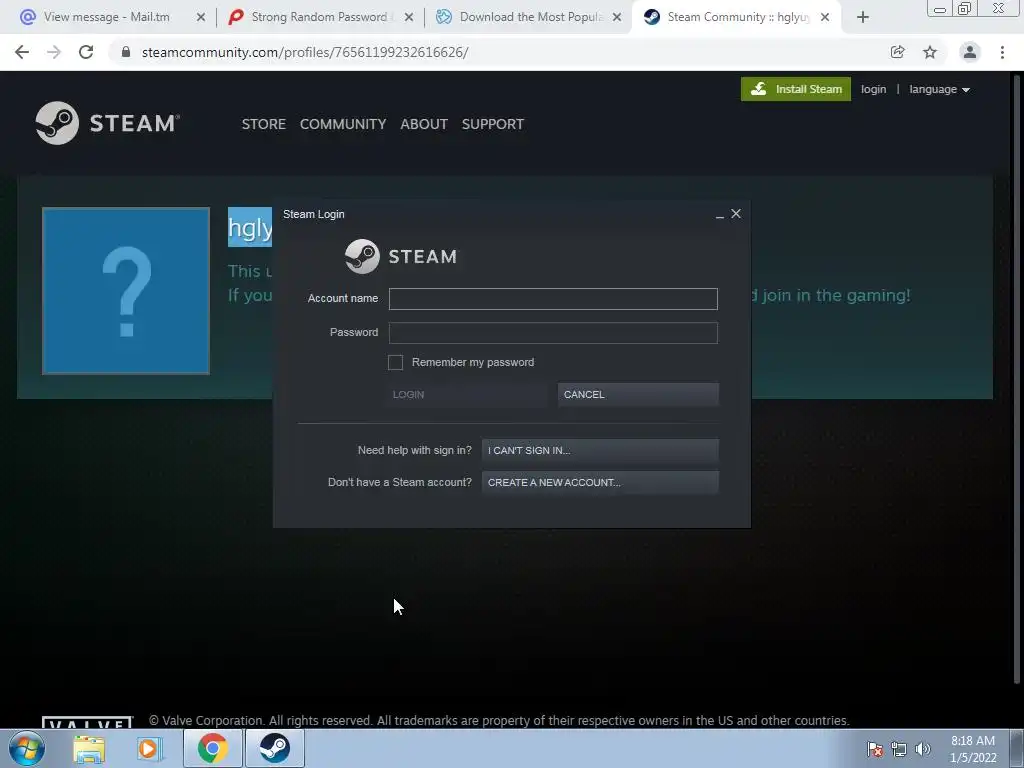The width and height of the screenshot is (1024, 768).
Task: Close the Download the Most Popular tab
Action: pyautogui.click(x=616, y=17)
